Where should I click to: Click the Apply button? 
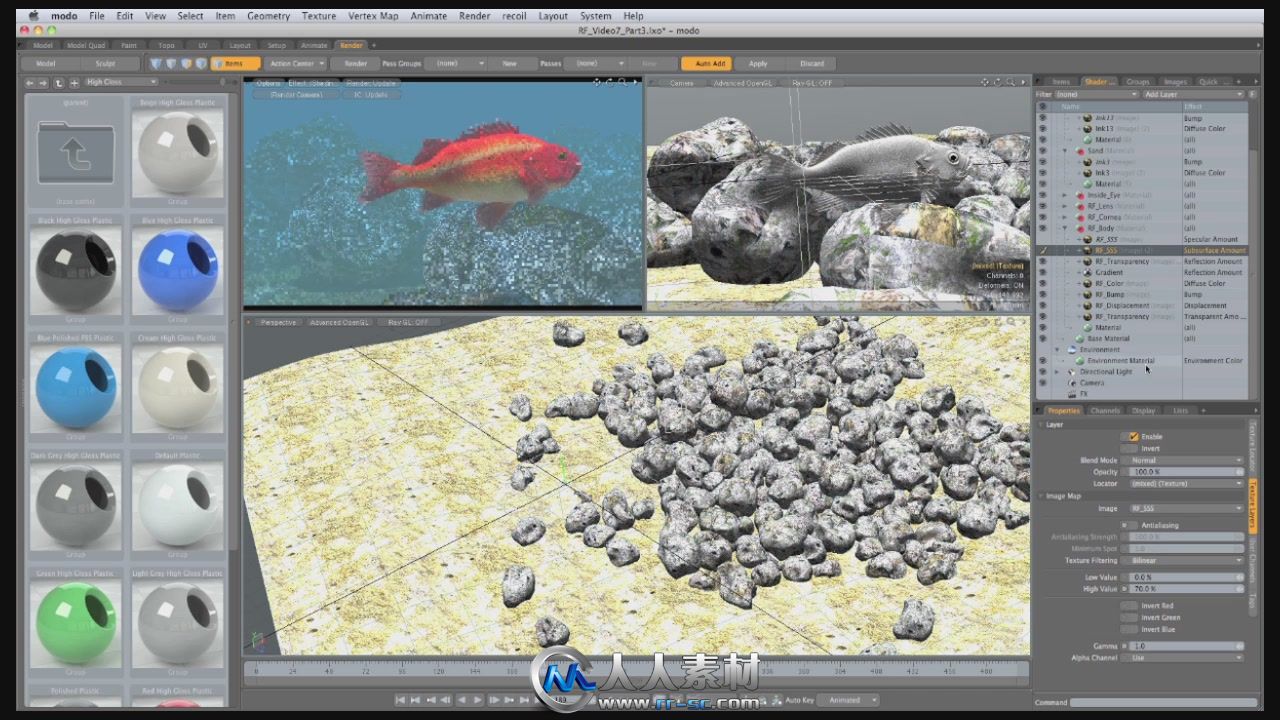coord(758,63)
